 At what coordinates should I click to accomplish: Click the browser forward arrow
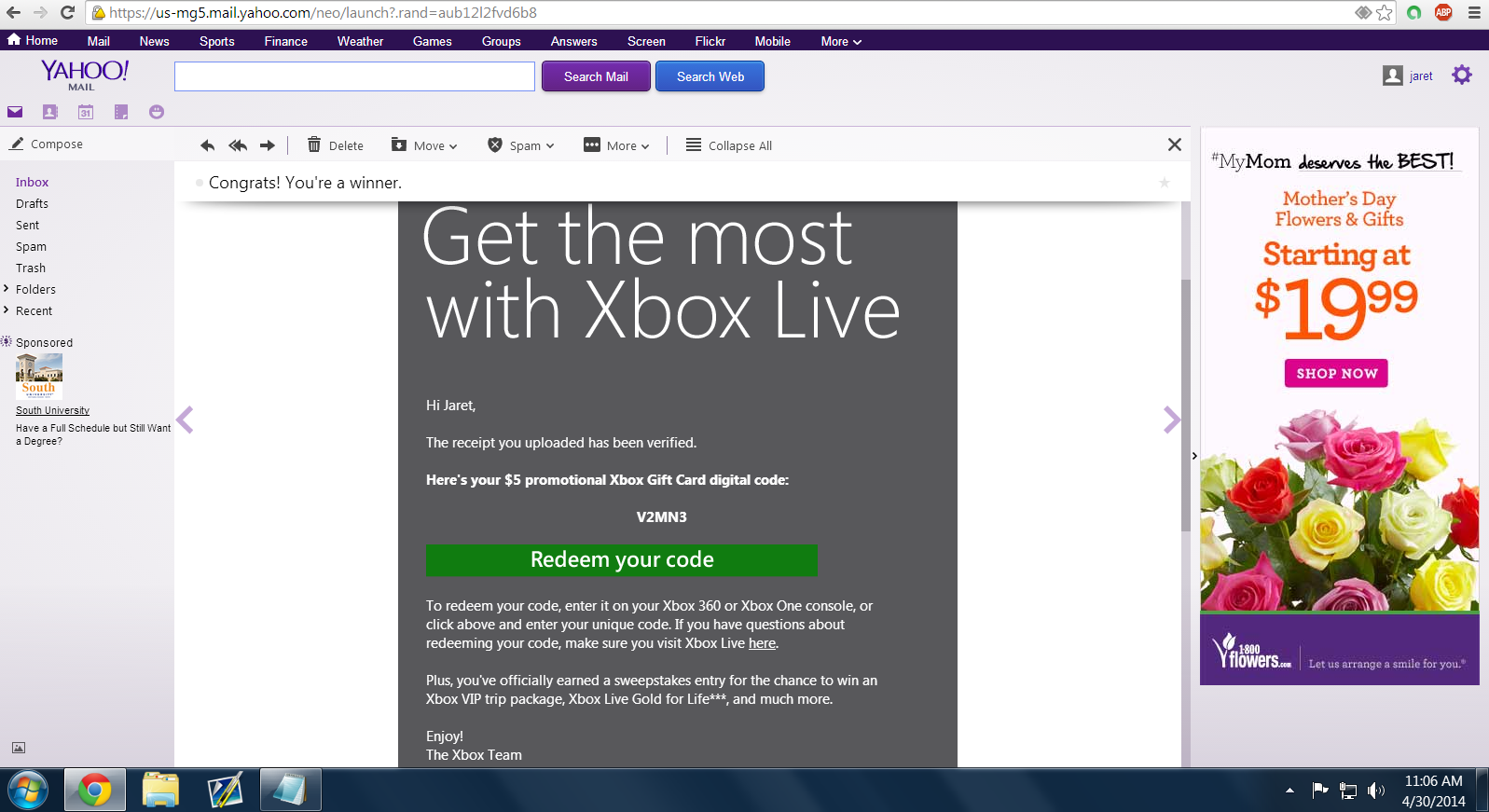(x=40, y=12)
